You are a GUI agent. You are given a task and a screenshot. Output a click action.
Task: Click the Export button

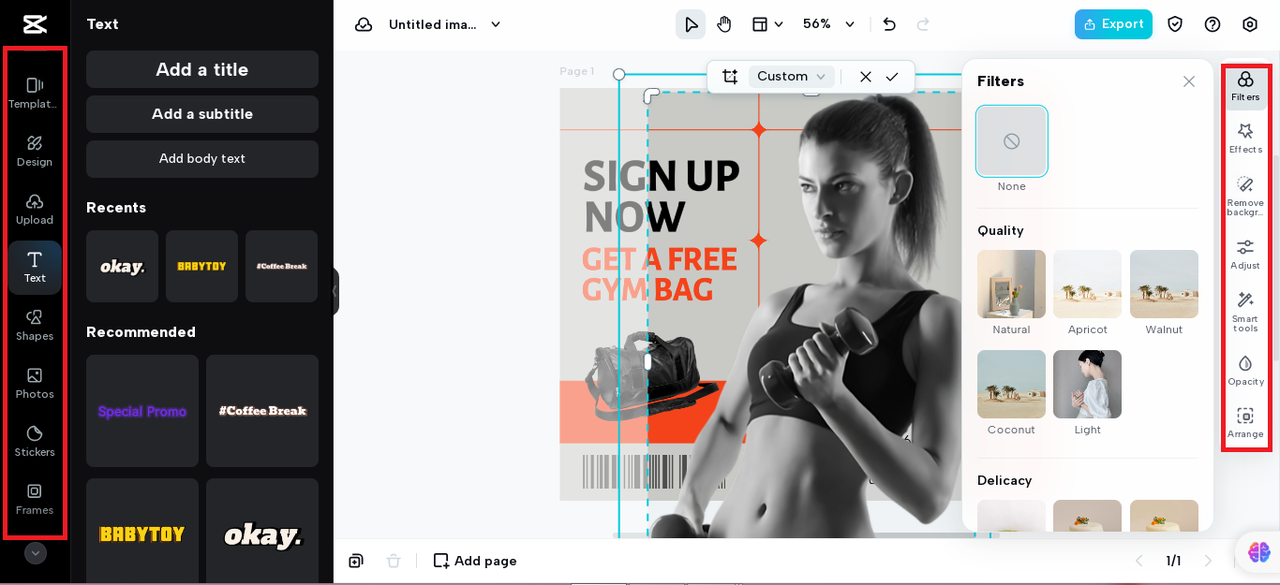click(1113, 24)
